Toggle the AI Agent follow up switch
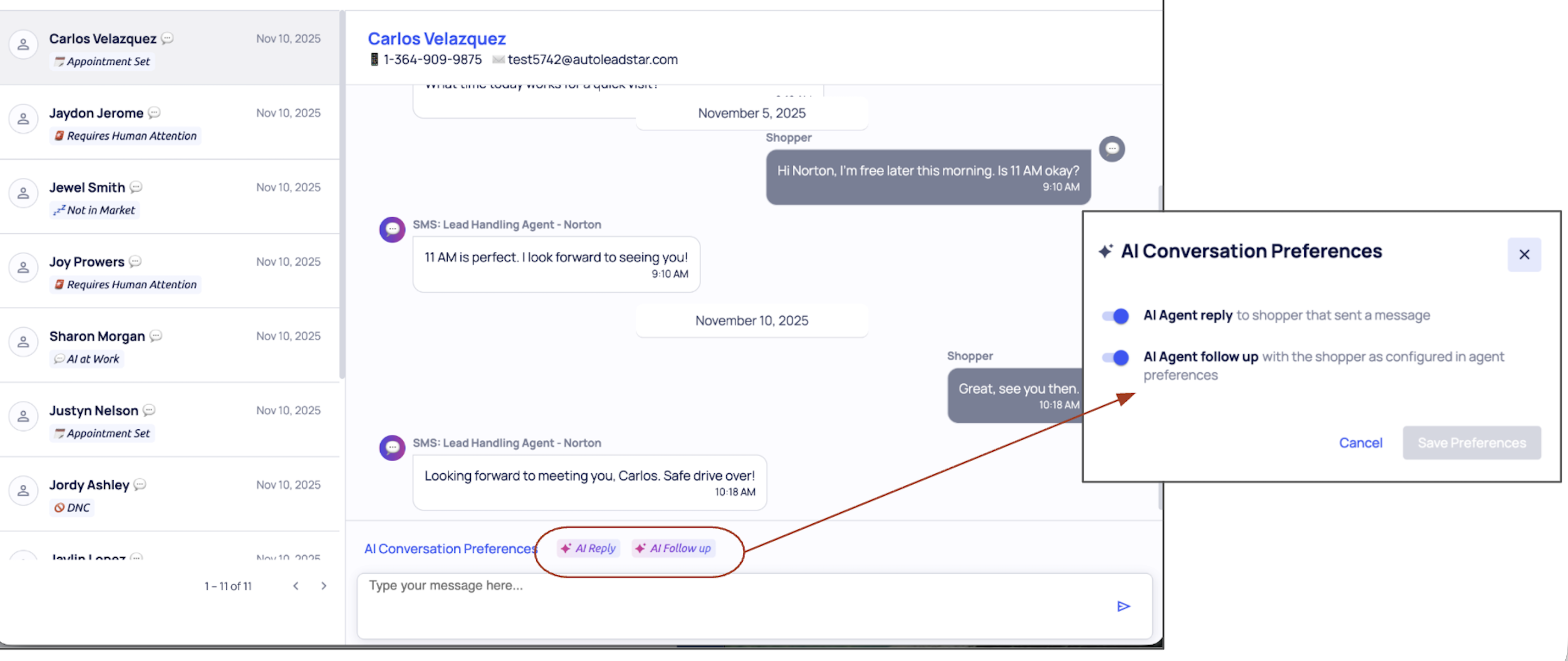The height and width of the screenshot is (661, 1568). [x=1115, y=357]
